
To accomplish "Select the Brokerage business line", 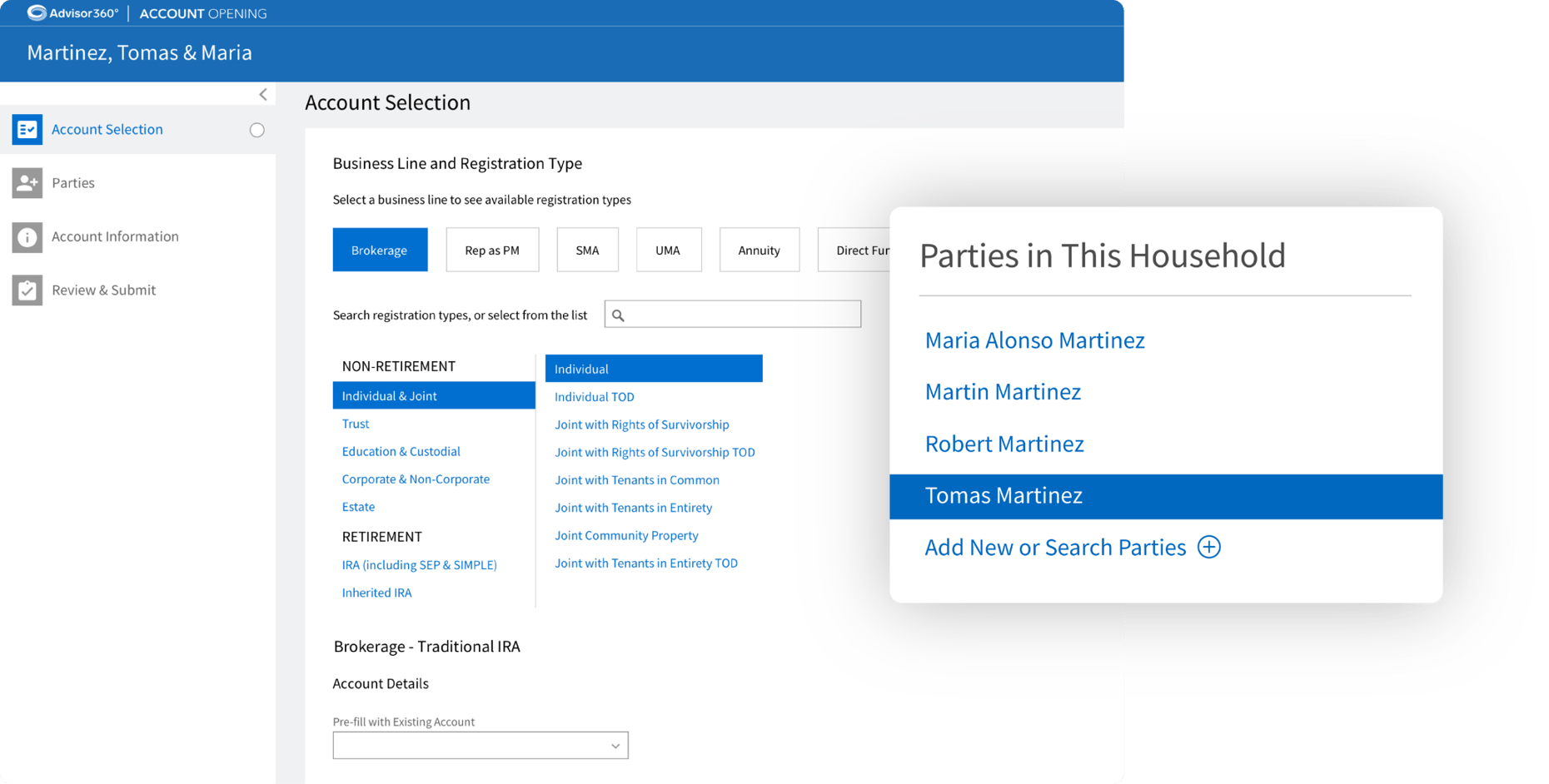I will click(x=380, y=249).
